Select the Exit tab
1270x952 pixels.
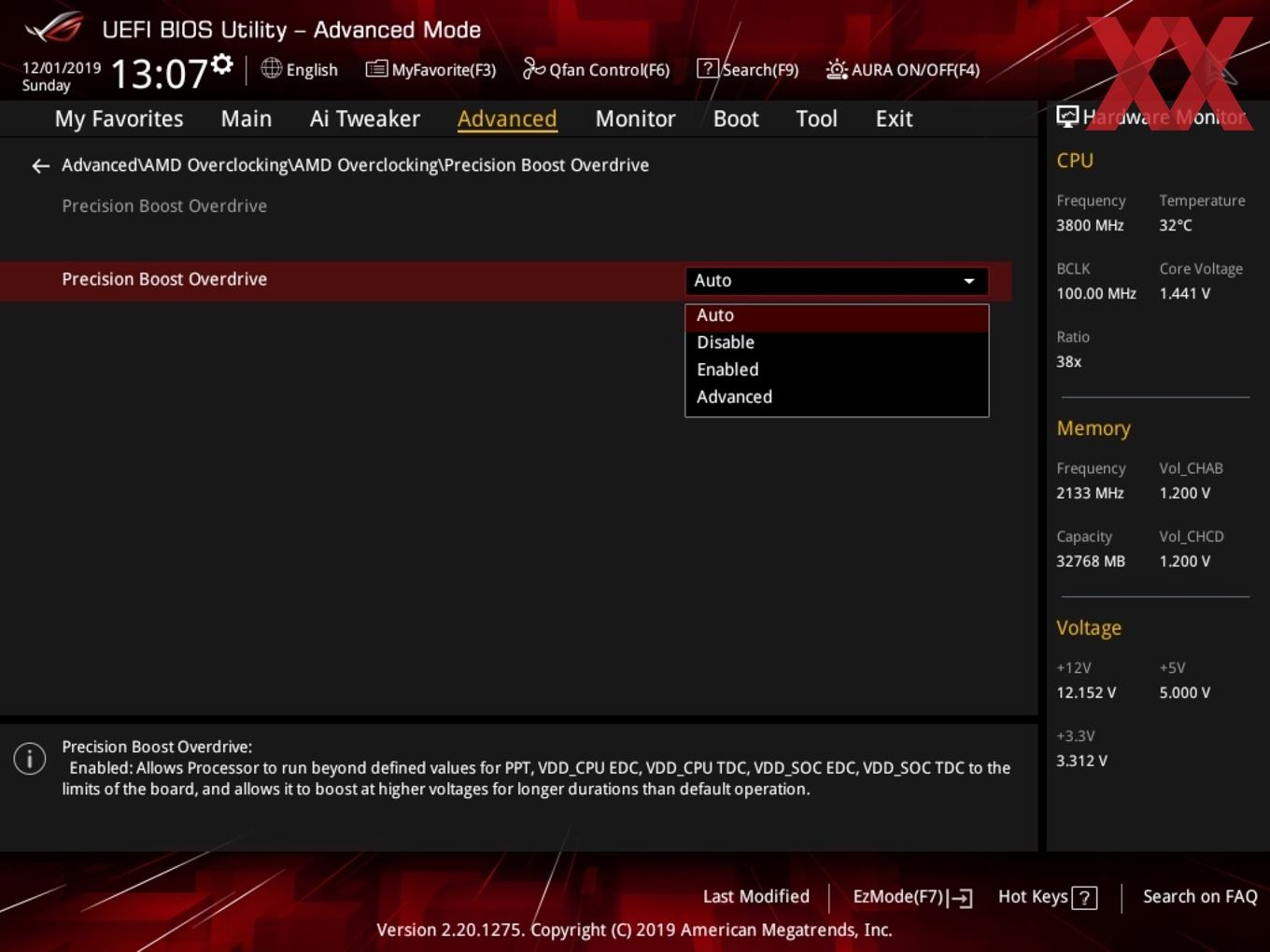894,119
